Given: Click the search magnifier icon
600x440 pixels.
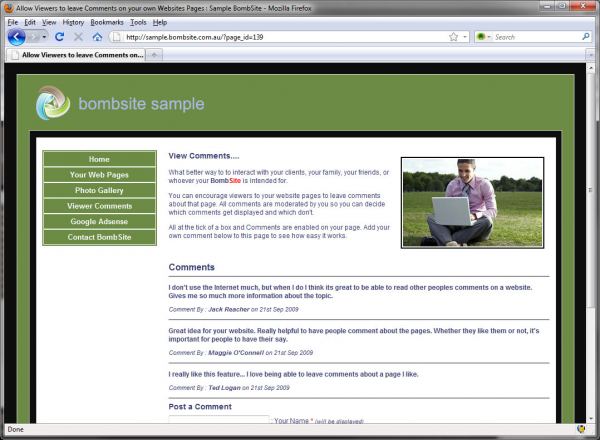Looking at the screenshot, I should [585, 36].
